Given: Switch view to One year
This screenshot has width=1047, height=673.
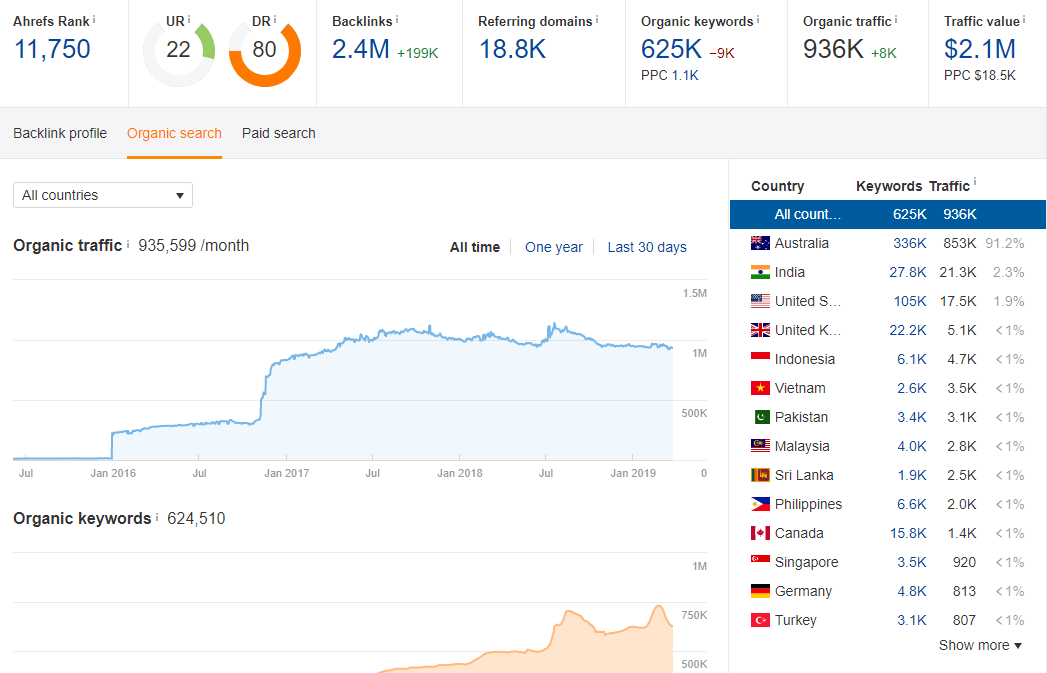Looking at the screenshot, I should coord(554,247).
